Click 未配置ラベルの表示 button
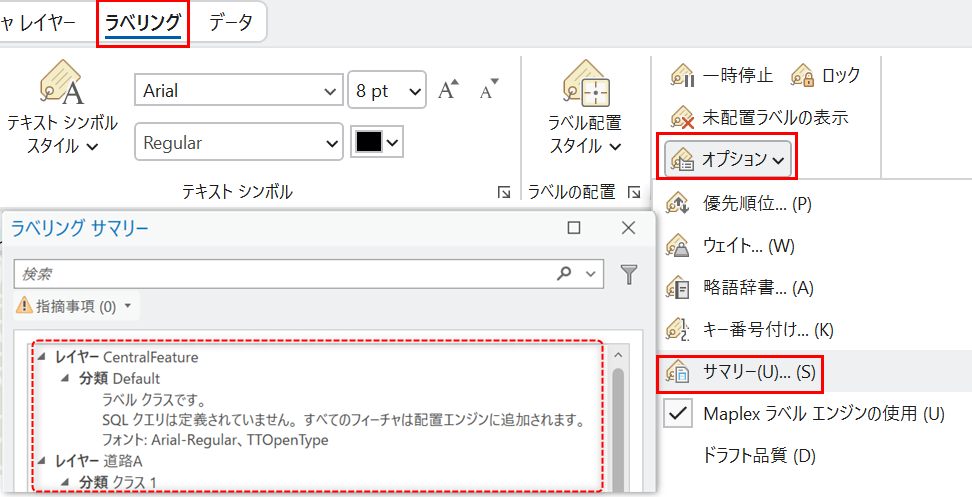 click(x=759, y=117)
